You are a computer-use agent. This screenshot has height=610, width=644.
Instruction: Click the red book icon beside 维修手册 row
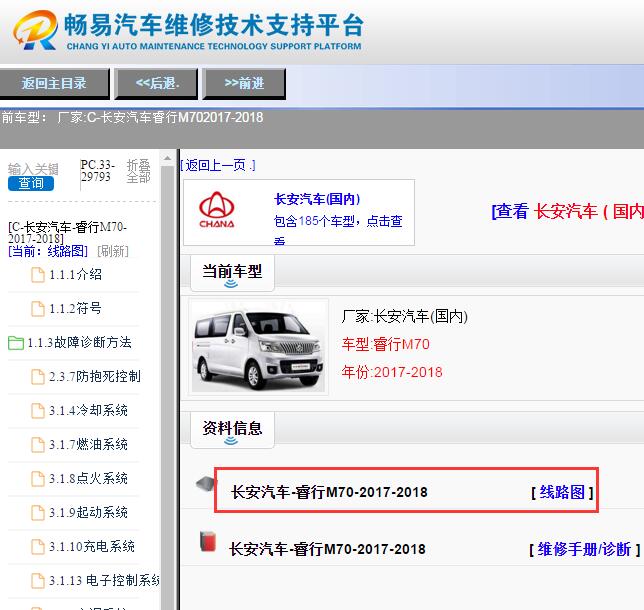[x=208, y=541]
